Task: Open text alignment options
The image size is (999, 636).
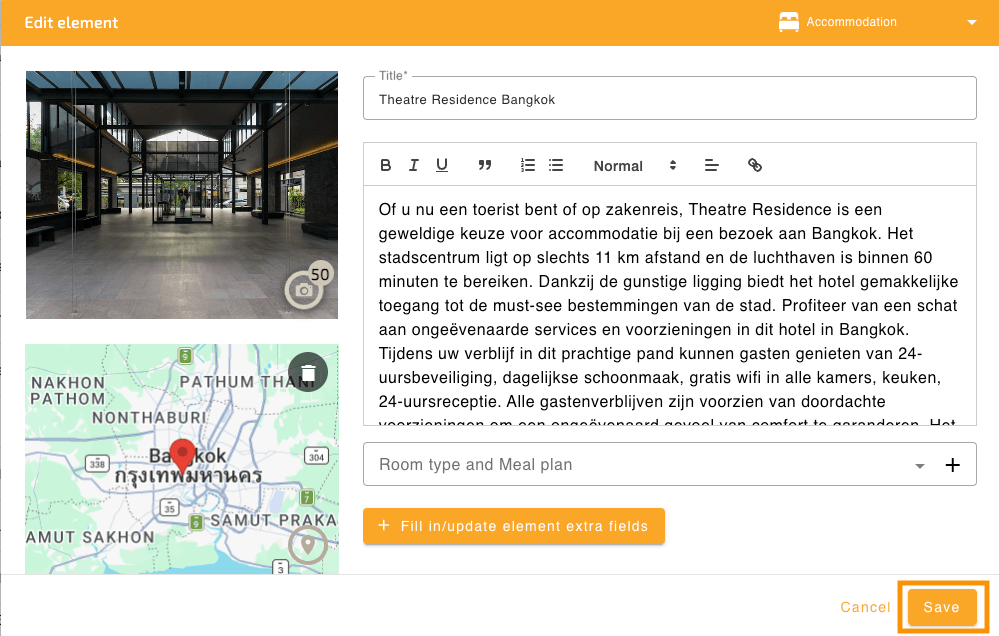Action: (x=712, y=166)
